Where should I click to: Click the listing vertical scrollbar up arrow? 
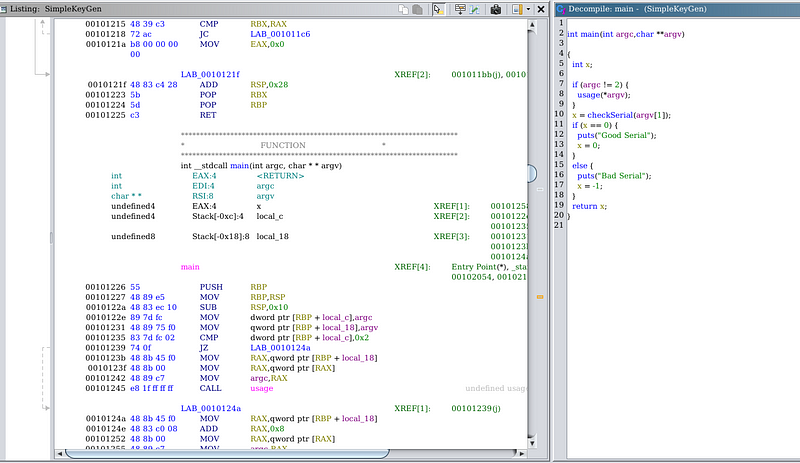532,24
